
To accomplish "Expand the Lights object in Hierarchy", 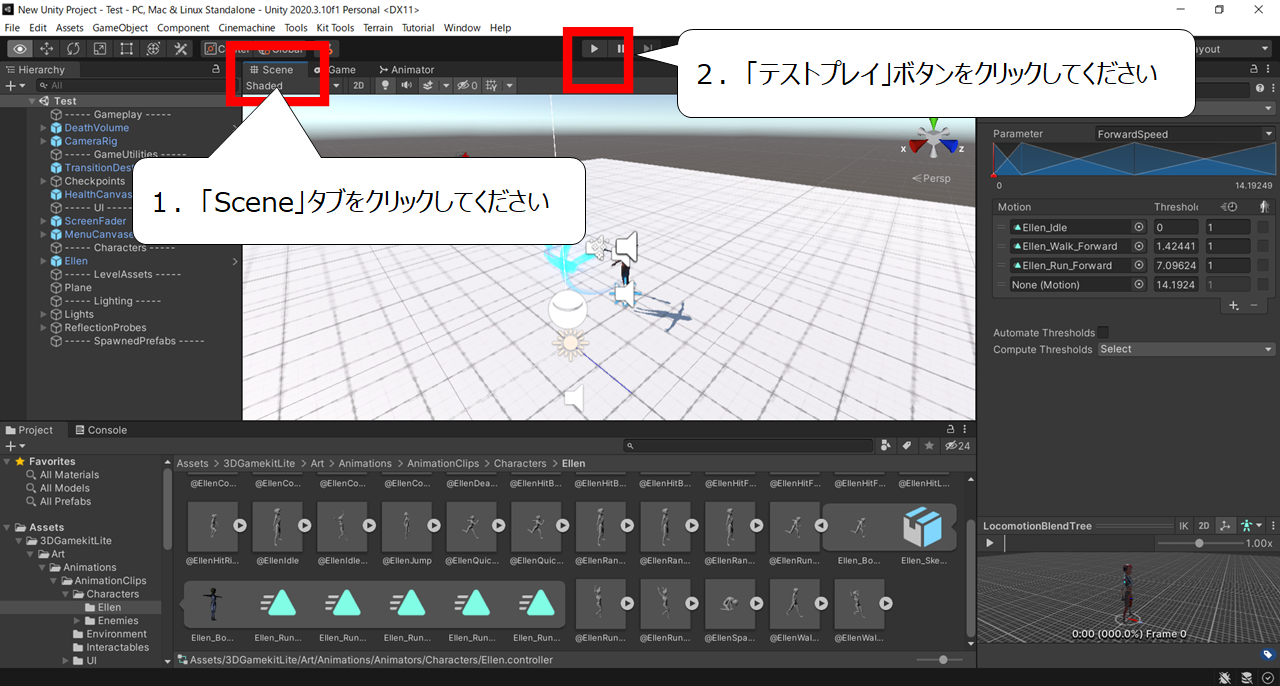I will [x=43, y=314].
